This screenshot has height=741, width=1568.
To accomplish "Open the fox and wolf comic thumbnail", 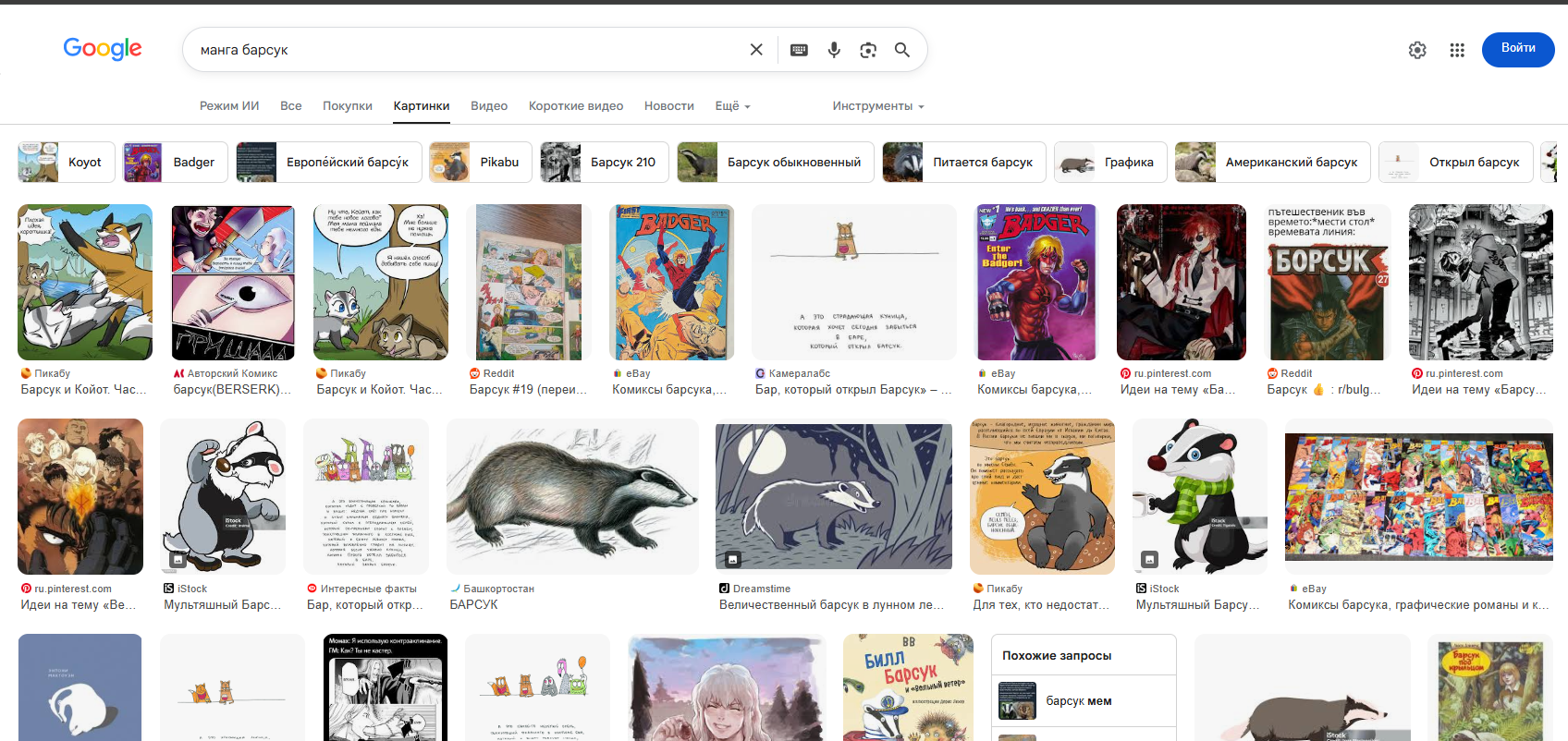I will (85, 282).
